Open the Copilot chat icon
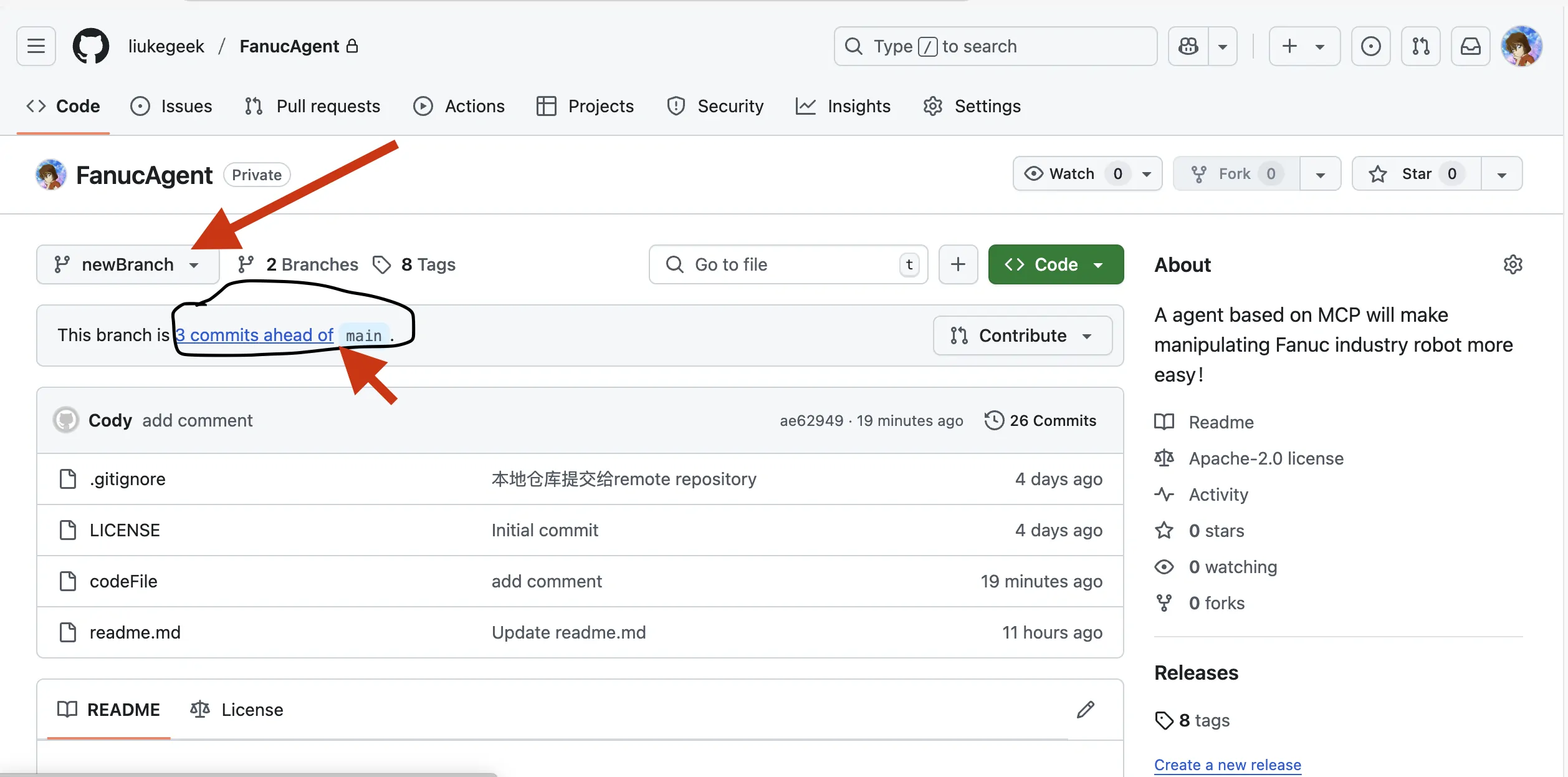 click(x=1188, y=46)
